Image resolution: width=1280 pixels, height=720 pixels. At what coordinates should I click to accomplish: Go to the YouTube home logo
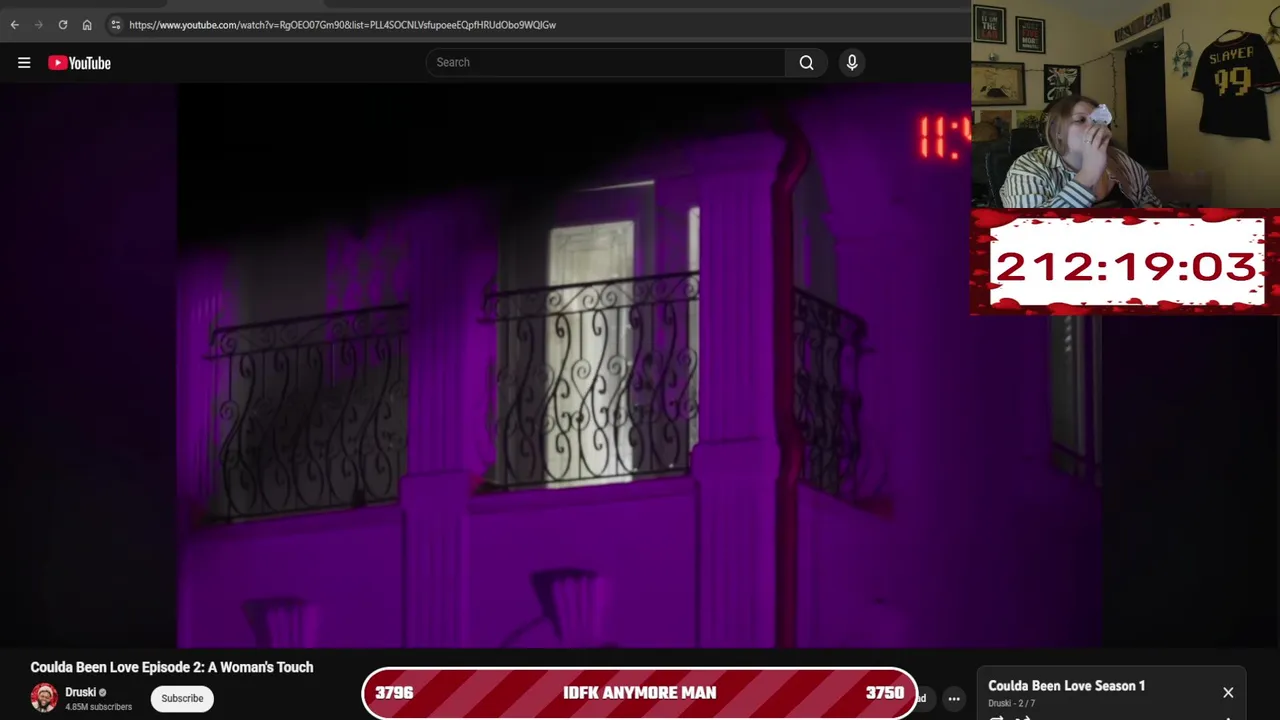click(80, 63)
